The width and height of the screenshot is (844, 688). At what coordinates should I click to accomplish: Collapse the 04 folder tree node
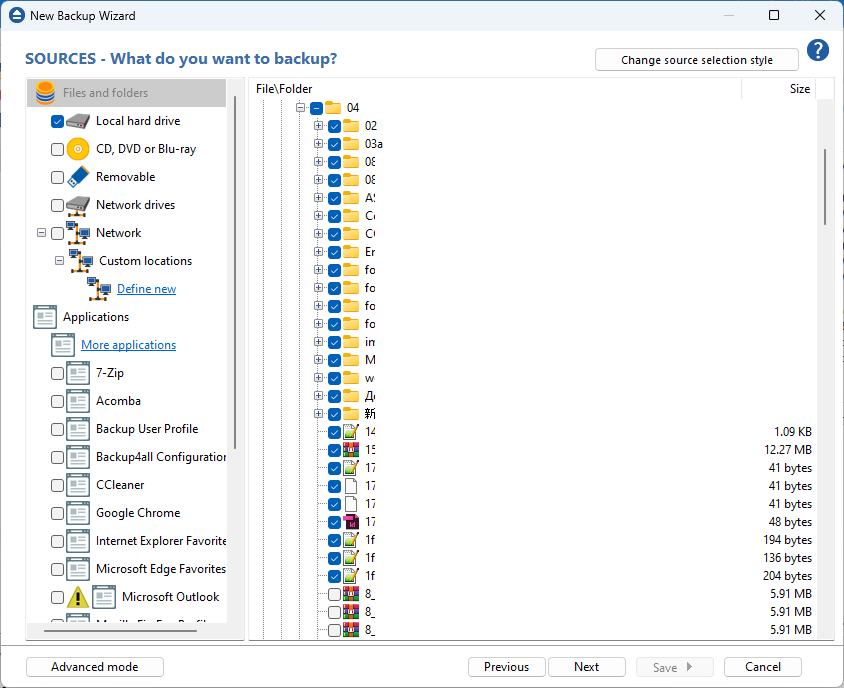coord(299,108)
